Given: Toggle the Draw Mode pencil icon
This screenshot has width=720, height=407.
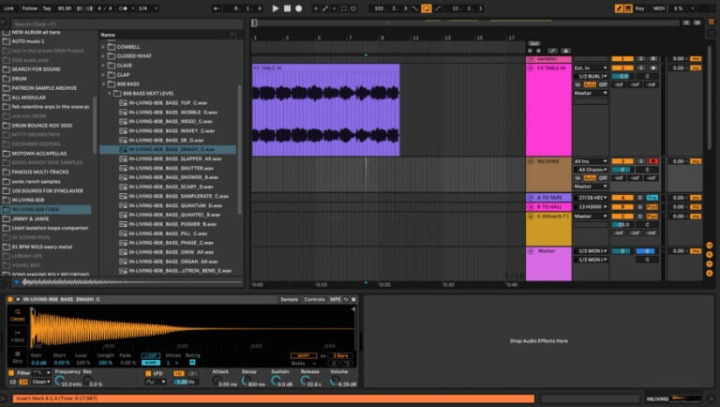Looking at the screenshot, I should (x=619, y=8).
